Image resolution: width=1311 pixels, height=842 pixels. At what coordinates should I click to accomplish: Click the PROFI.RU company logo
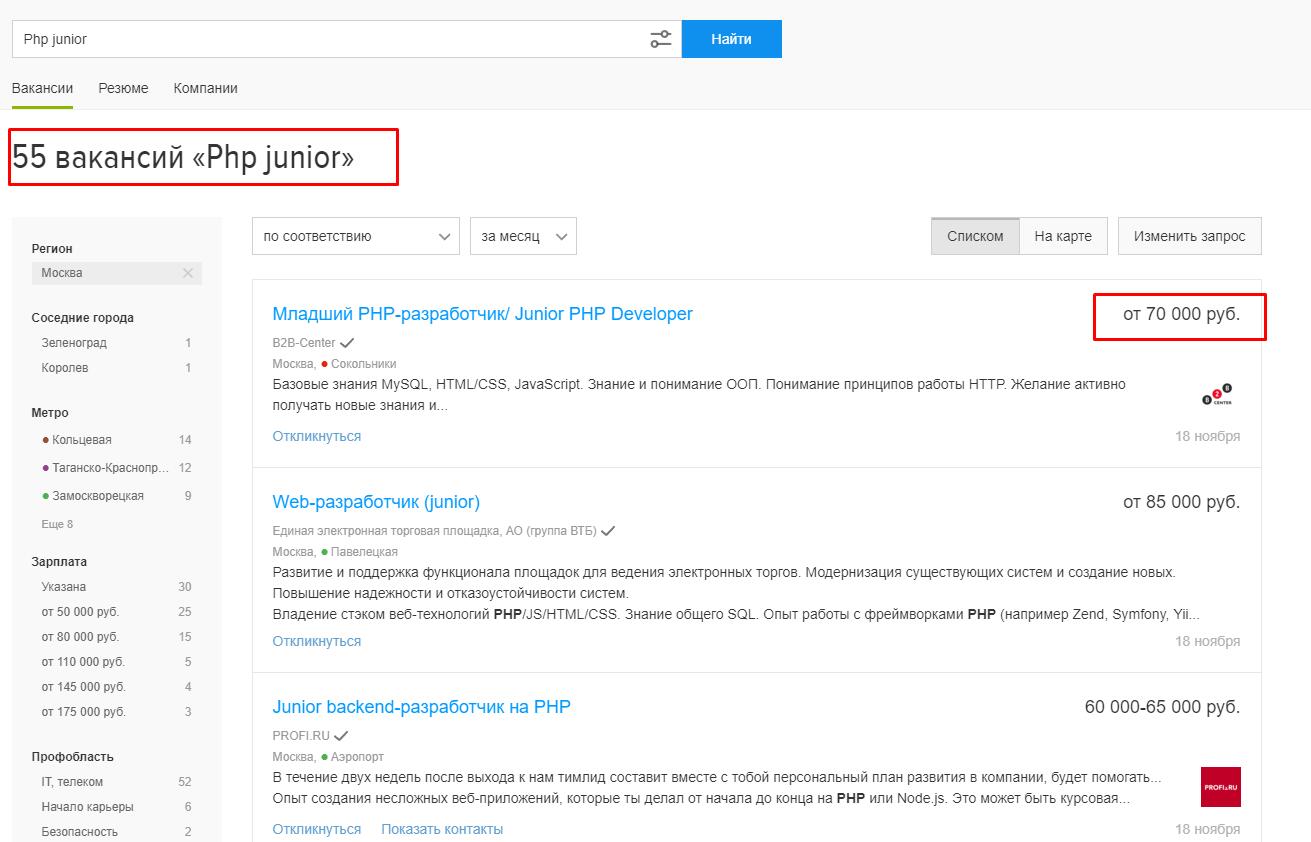(x=1220, y=787)
